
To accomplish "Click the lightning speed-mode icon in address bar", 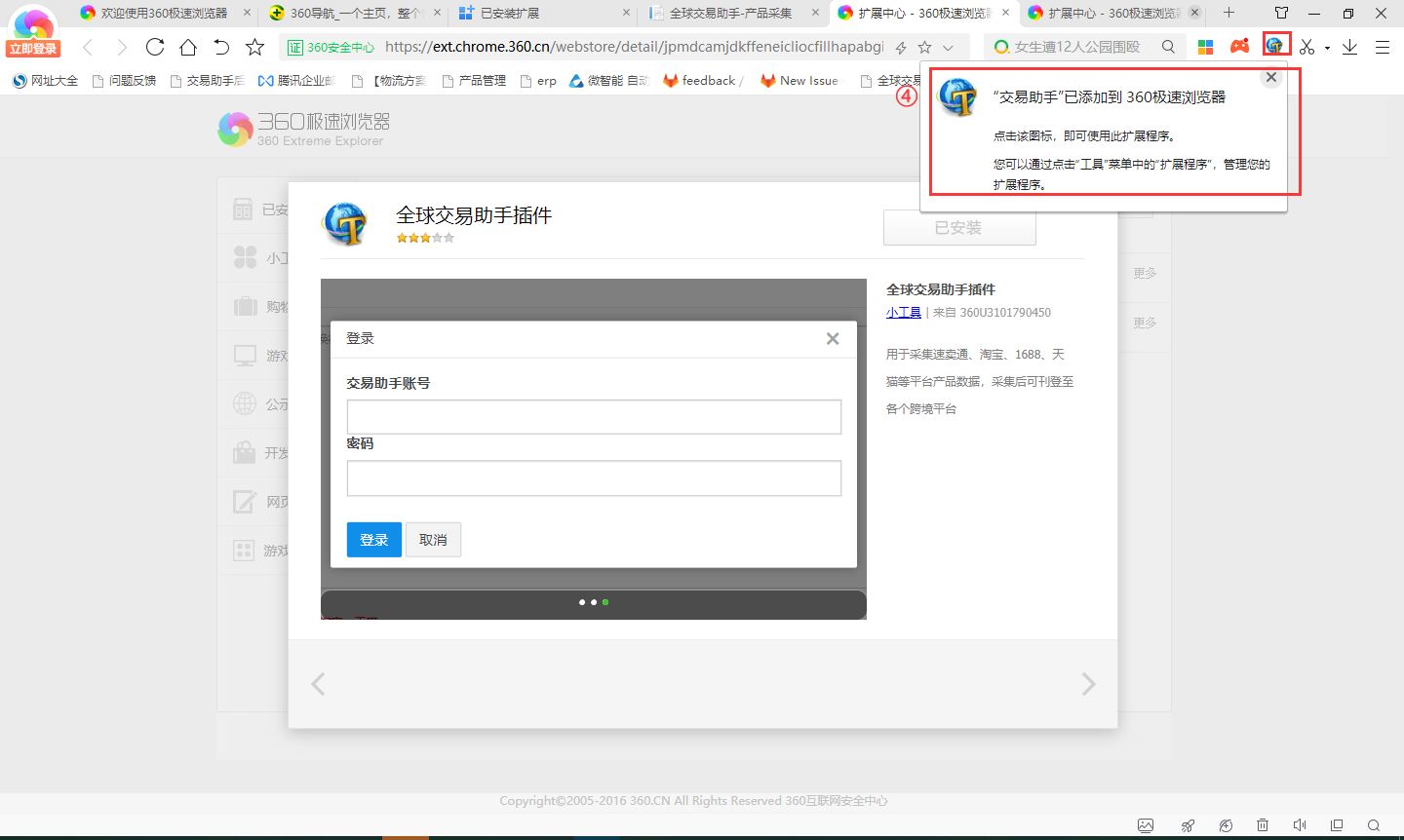I will pos(901,47).
